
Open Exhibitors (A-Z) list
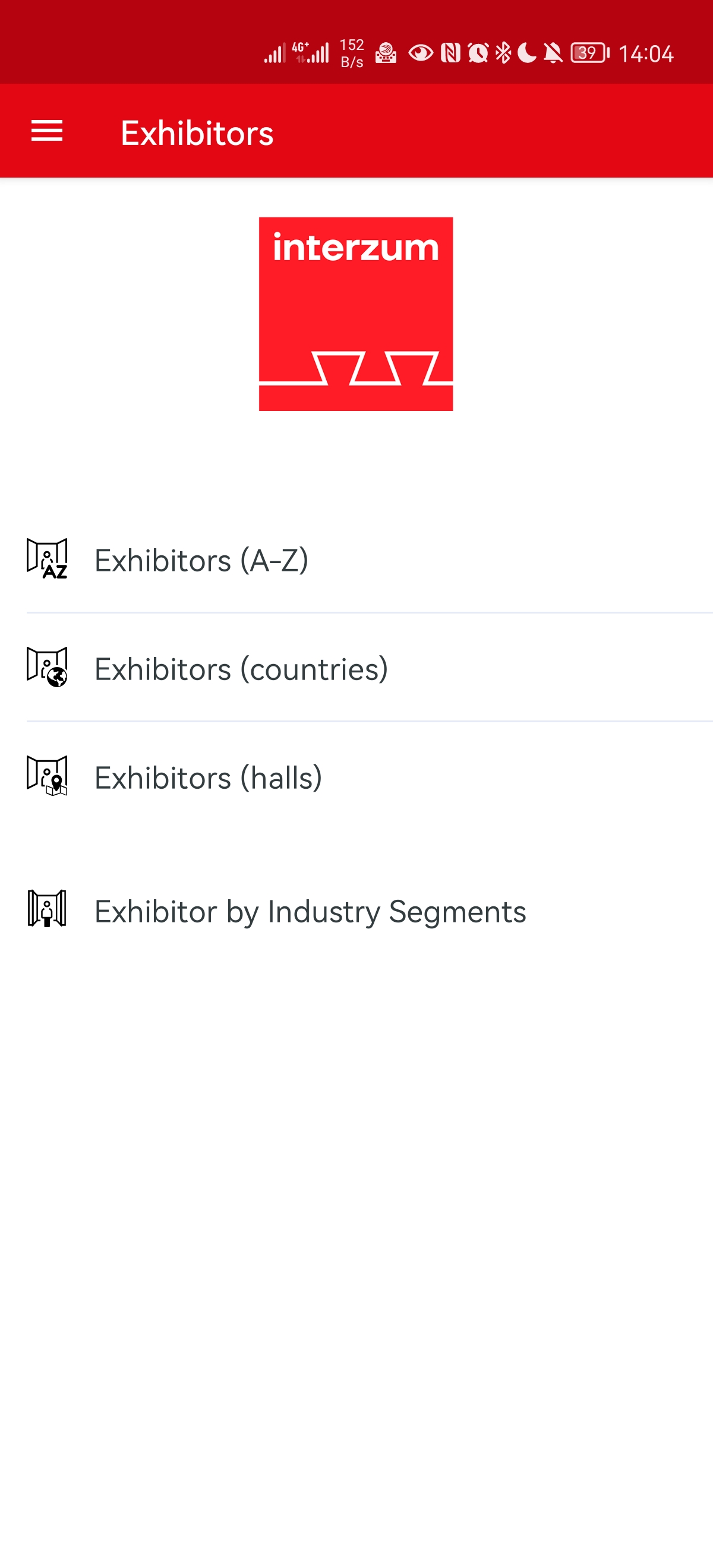tap(201, 560)
